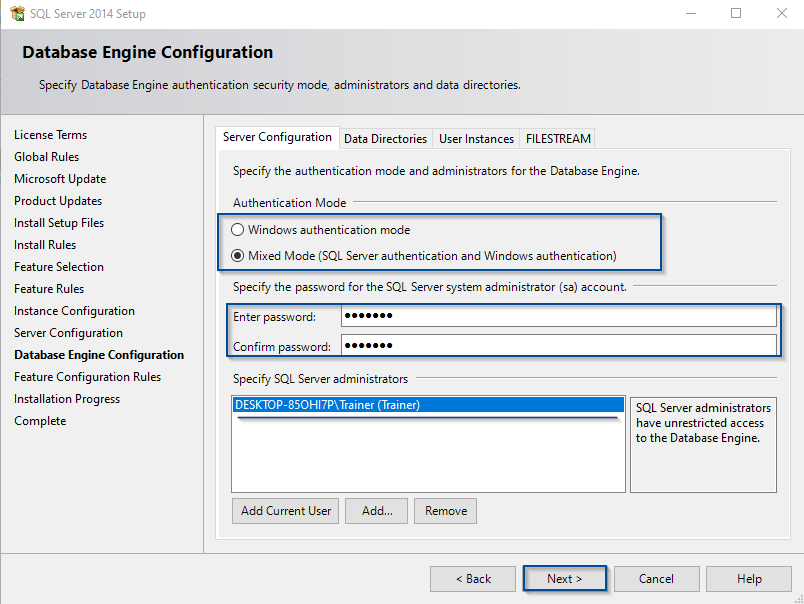Cancel the SQL Server setup

pyautogui.click(x=656, y=579)
